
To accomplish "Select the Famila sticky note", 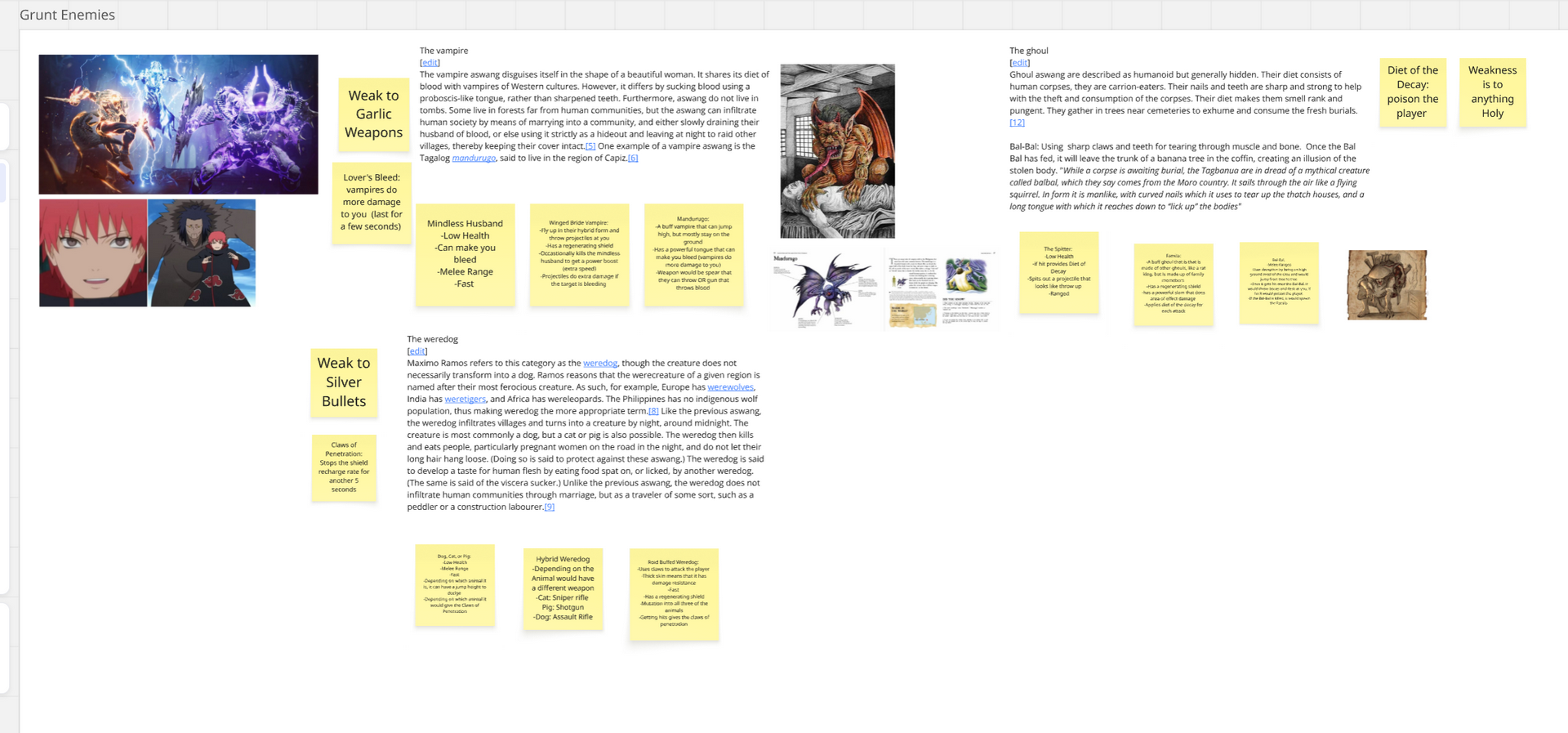I will (1173, 284).
